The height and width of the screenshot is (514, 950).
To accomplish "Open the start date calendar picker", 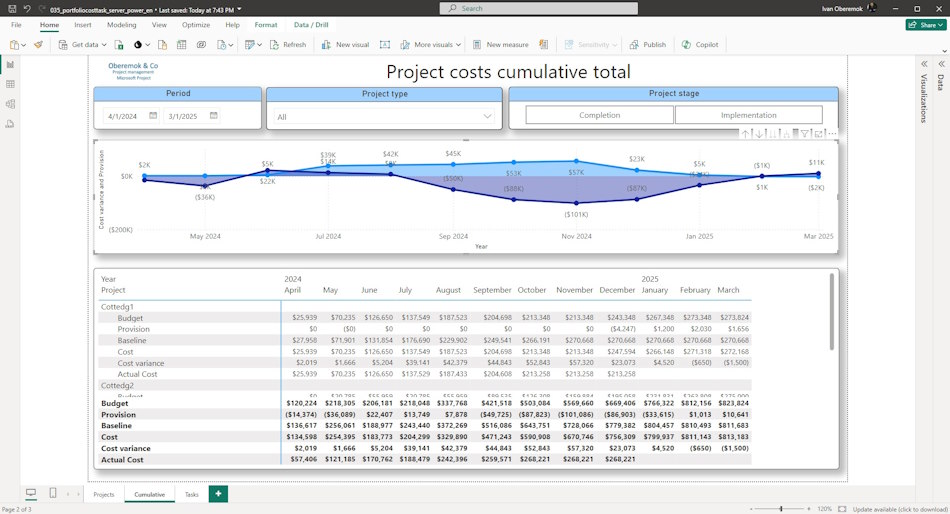I will coord(153,115).
